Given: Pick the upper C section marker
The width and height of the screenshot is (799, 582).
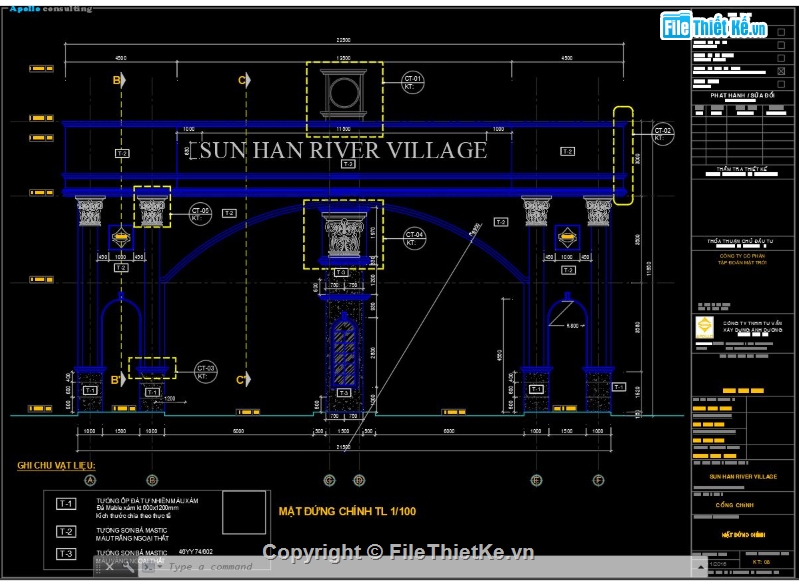Looking at the screenshot, I should coord(244,80).
